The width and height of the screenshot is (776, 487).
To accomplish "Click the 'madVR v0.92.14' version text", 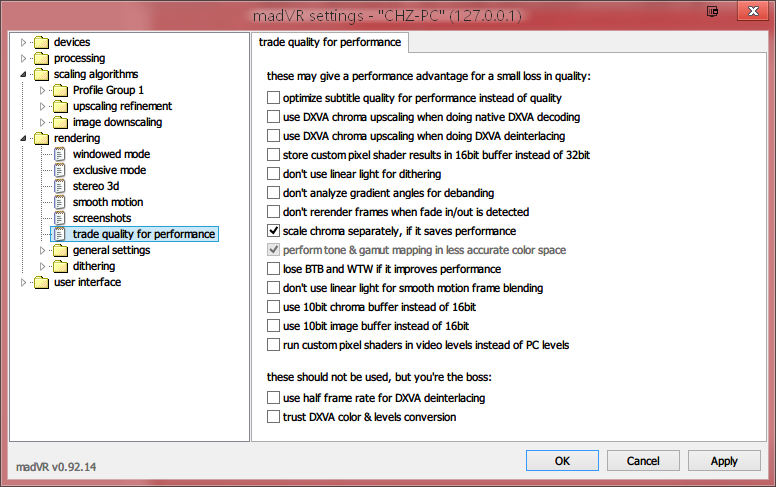I will (x=56, y=467).
